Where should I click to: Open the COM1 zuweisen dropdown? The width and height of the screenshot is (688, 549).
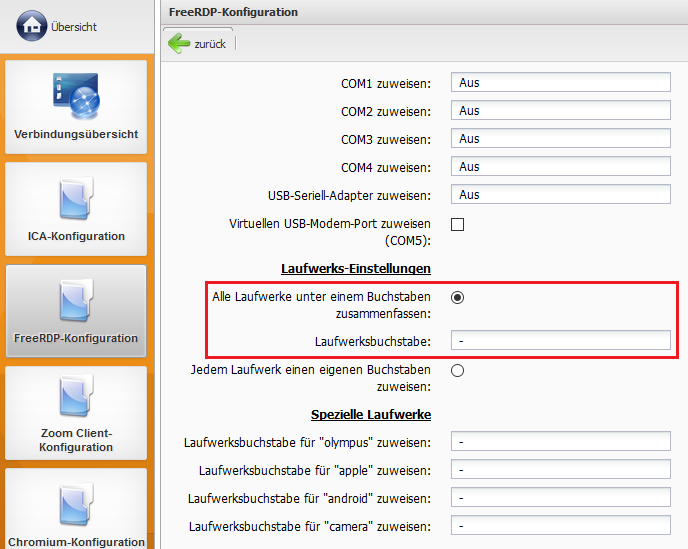(x=560, y=83)
